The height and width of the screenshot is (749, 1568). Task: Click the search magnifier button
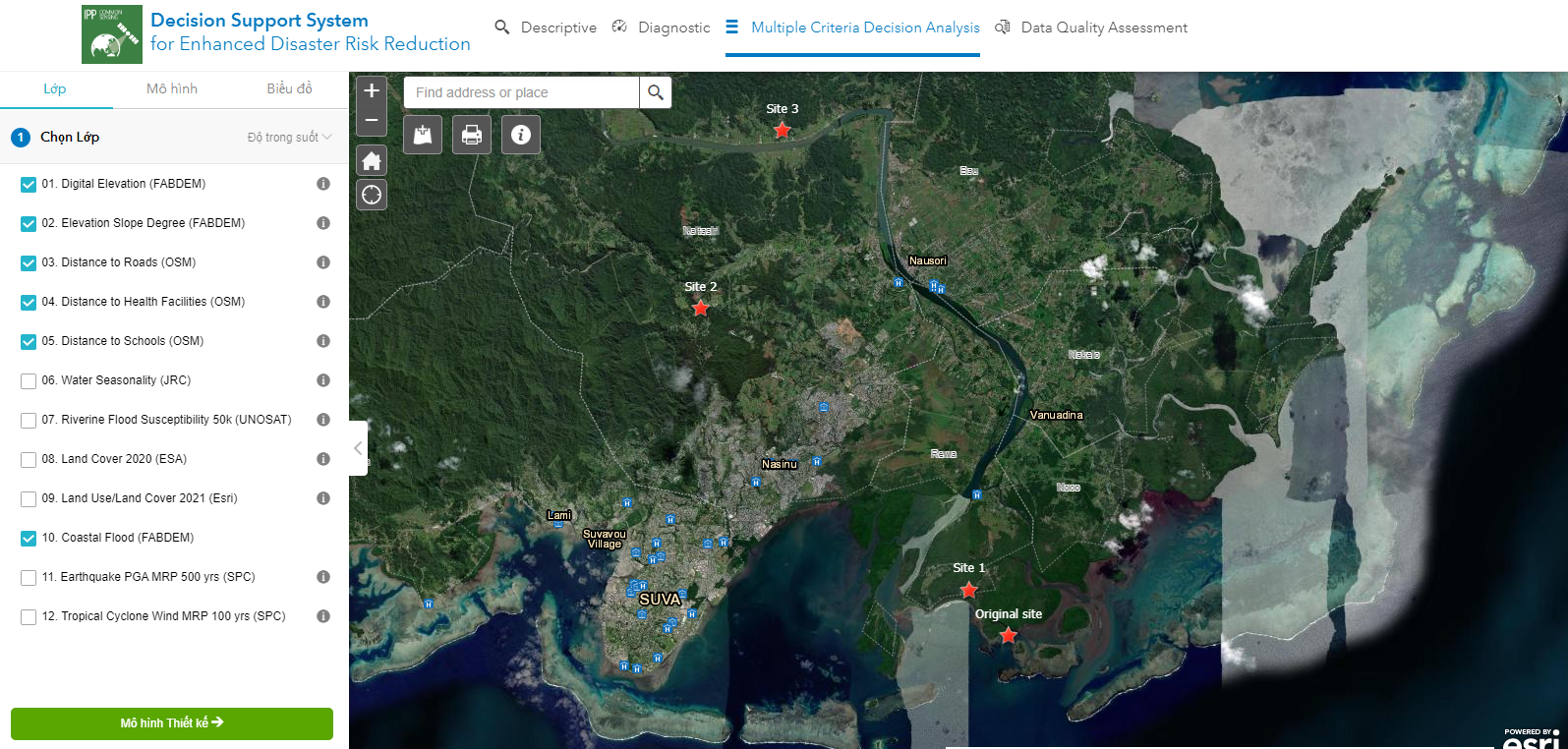pos(656,92)
